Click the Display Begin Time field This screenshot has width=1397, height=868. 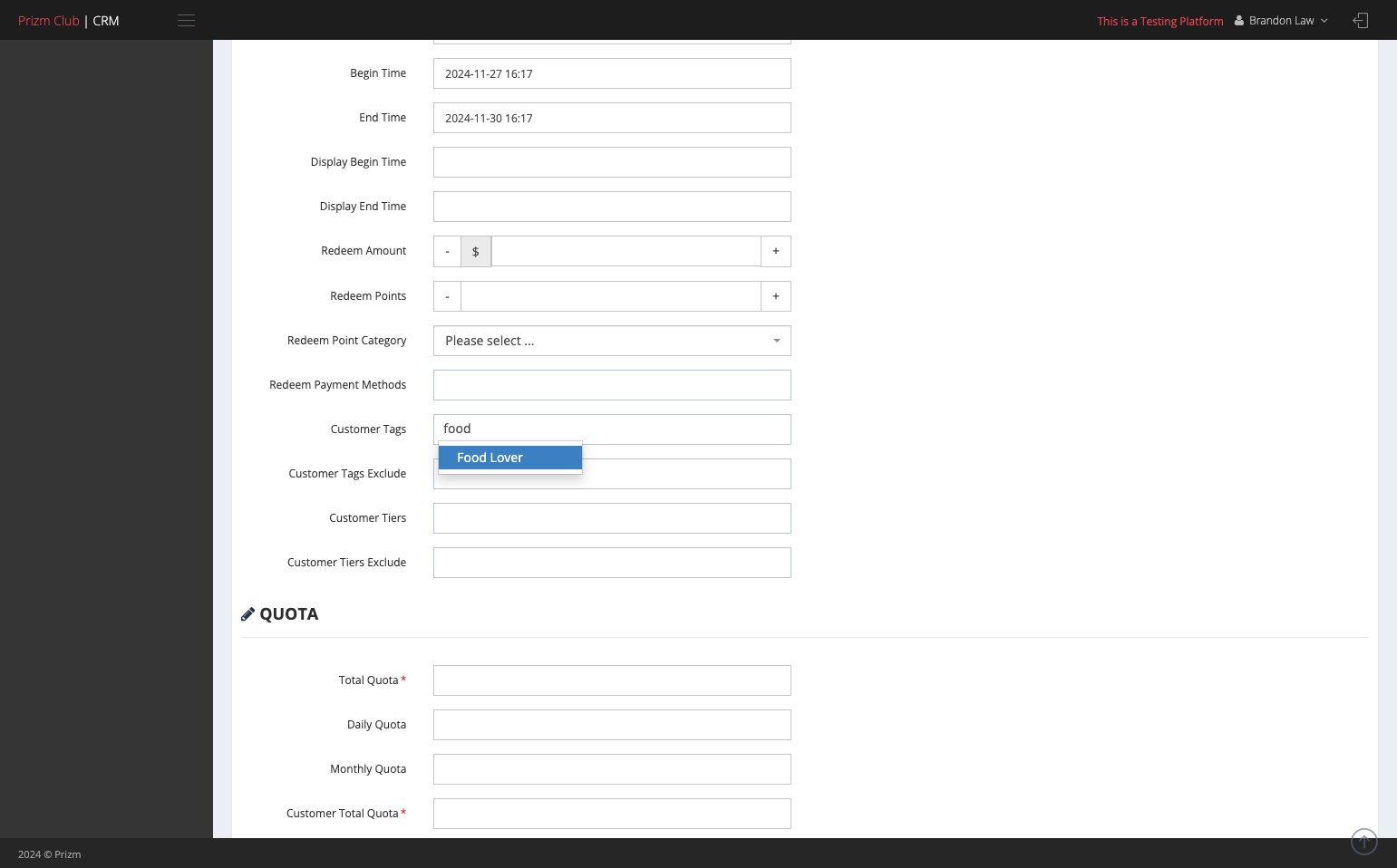612,162
